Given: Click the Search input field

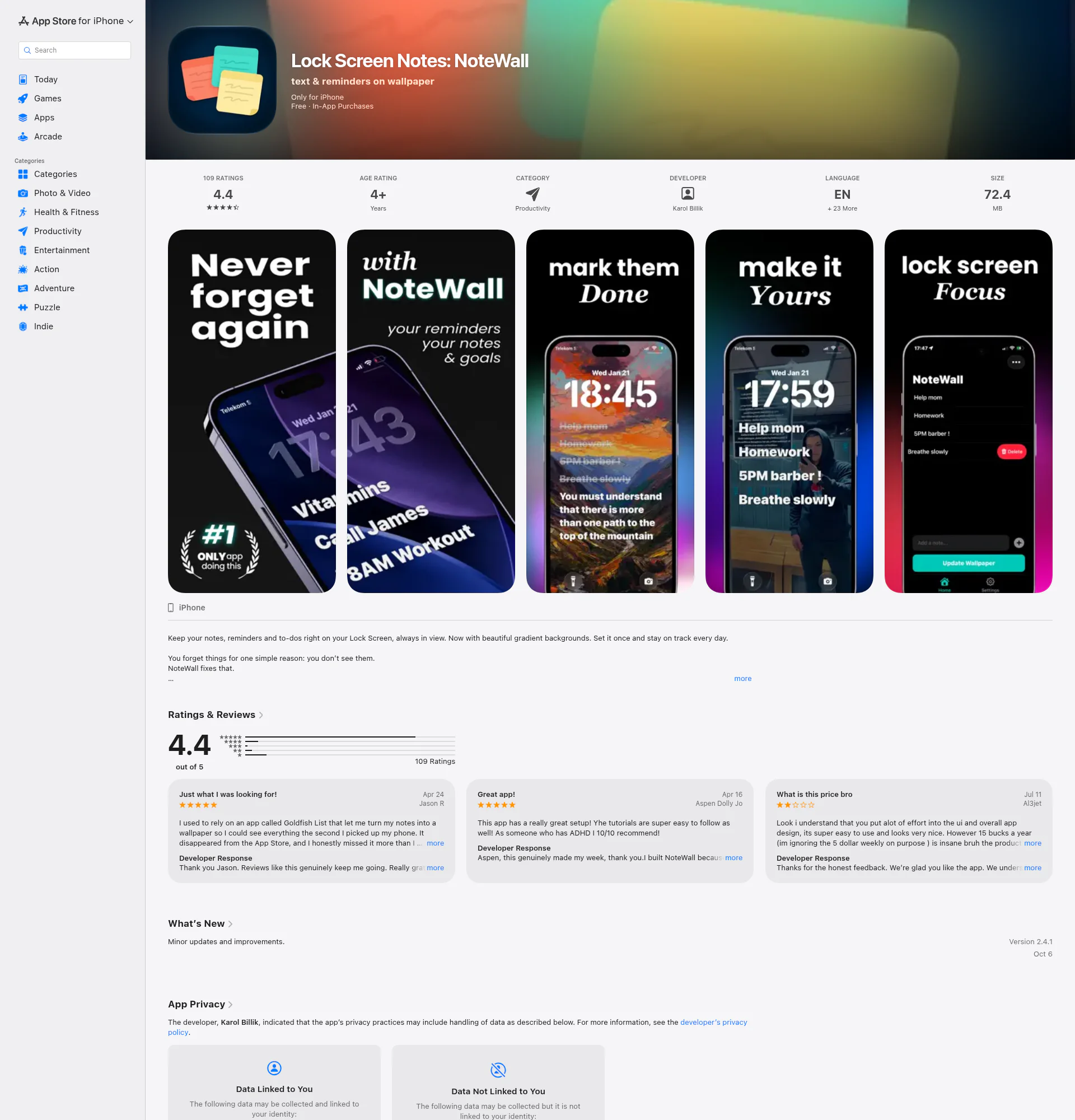Looking at the screenshot, I should 75,50.
